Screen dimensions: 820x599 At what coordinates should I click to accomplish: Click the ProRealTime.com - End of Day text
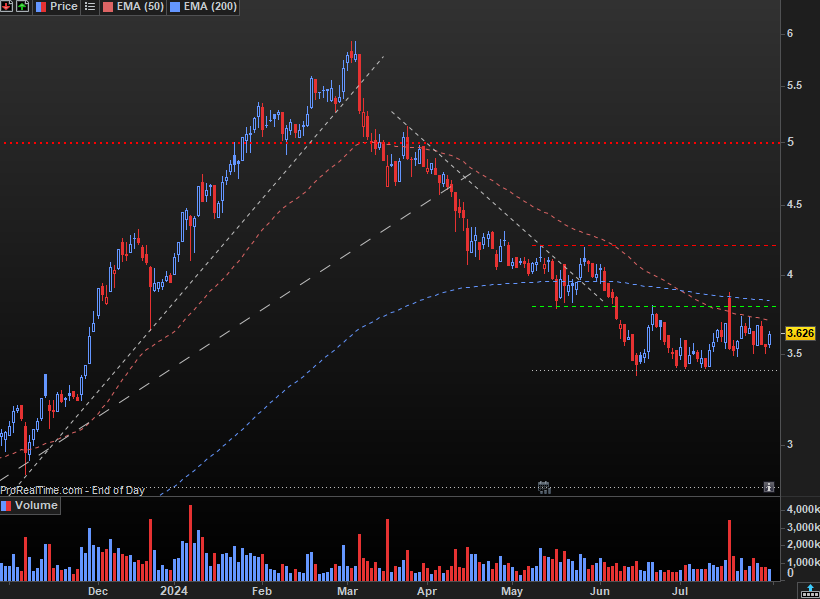pyautogui.click(x=72, y=491)
